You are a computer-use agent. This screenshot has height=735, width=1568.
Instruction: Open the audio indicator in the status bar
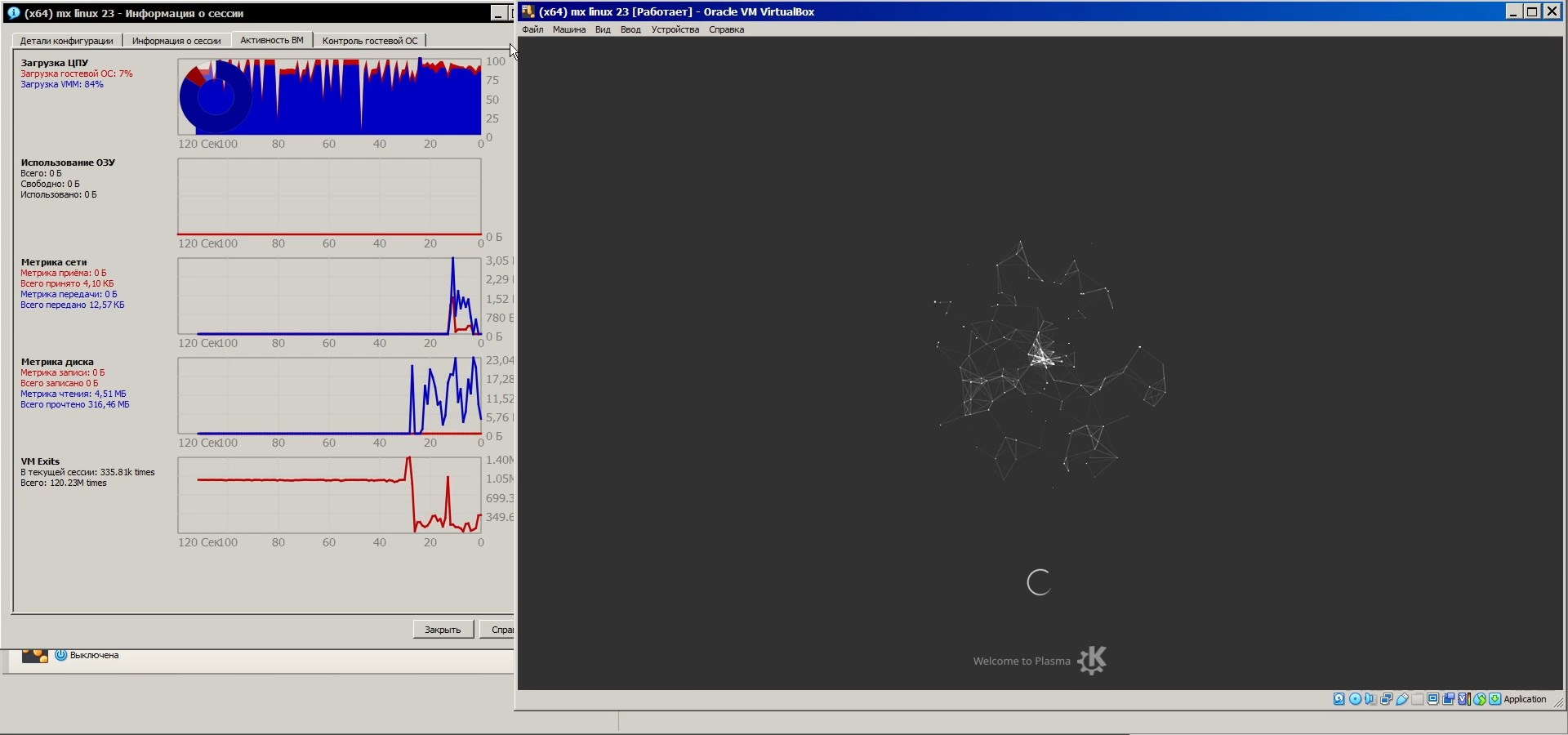1370,699
